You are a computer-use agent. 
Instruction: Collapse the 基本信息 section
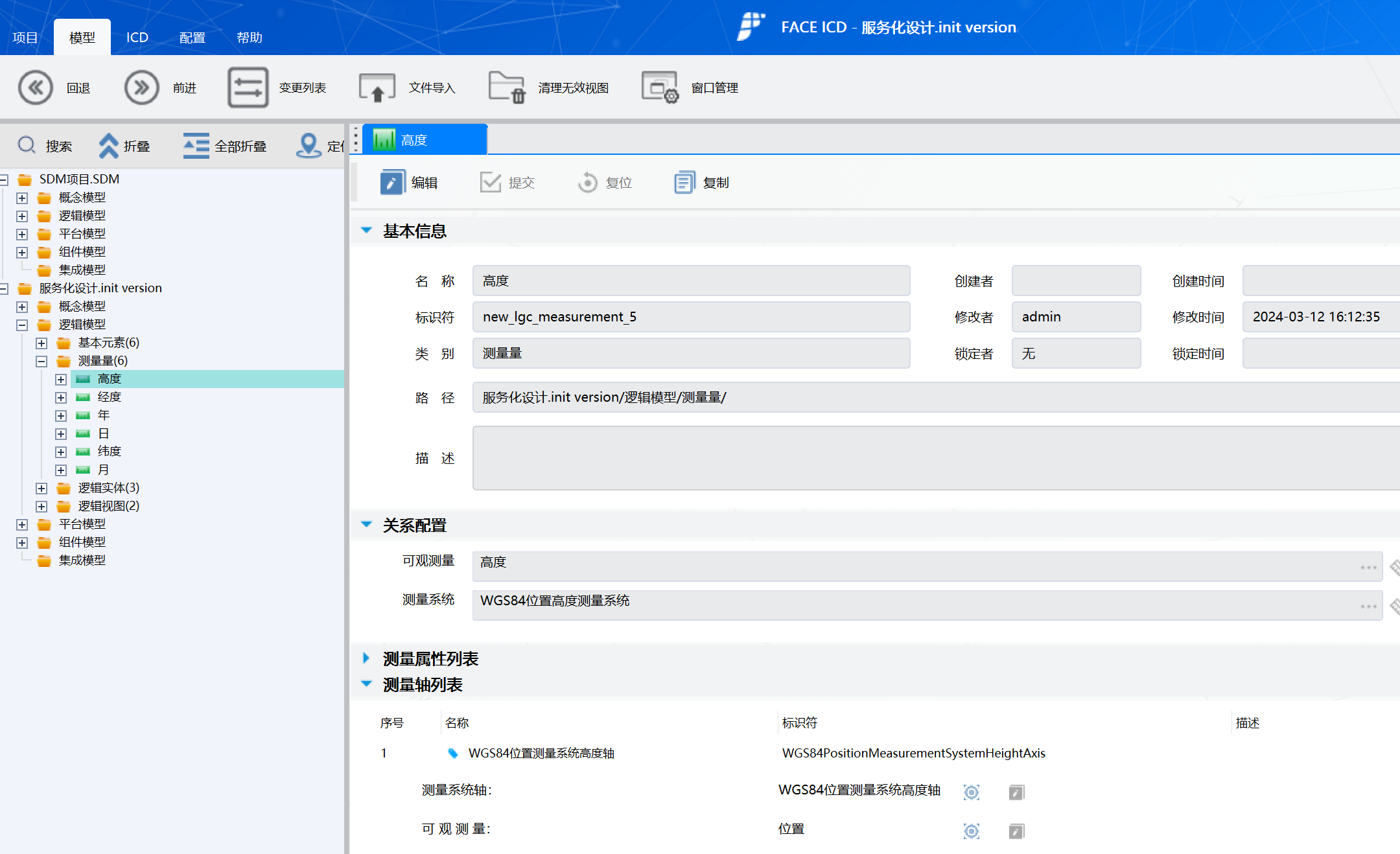tap(366, 231)
